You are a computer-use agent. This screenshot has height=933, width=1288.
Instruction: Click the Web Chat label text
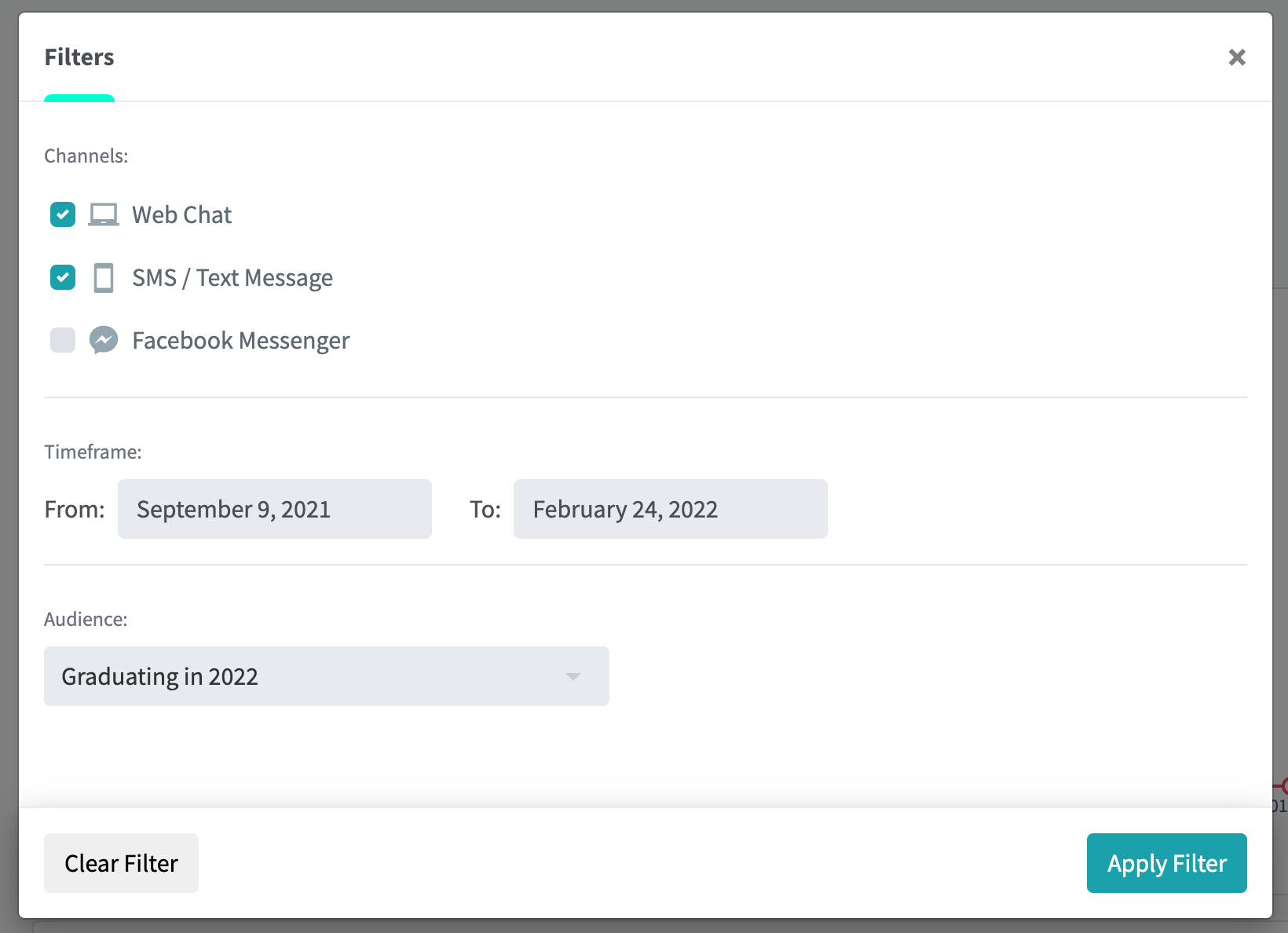(182, 214)
